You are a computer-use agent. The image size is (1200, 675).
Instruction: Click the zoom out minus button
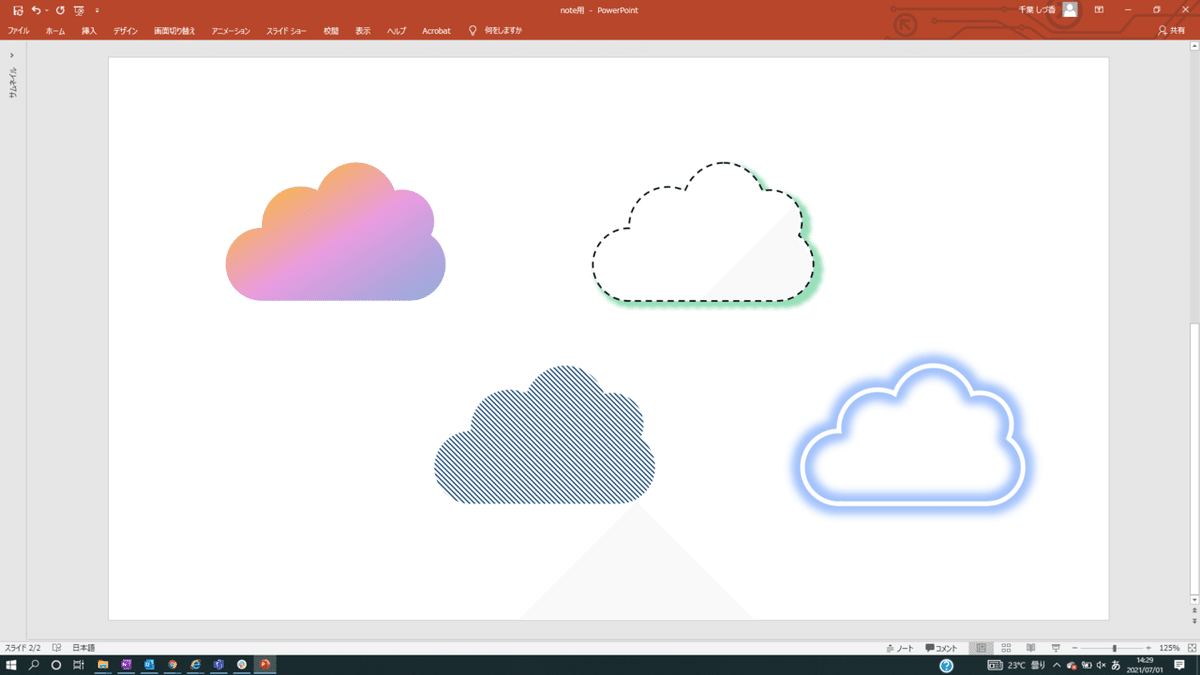pyautogui.click(x=1075, y=648)
